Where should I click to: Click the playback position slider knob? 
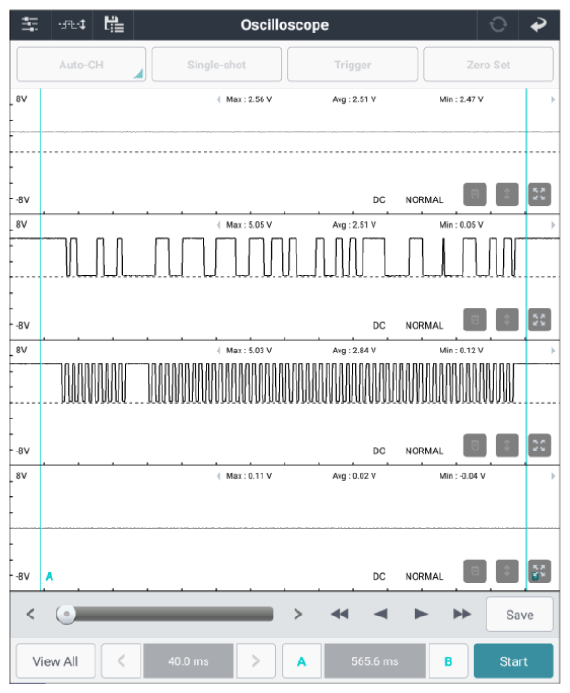pyautogui.click(x=66, y=614)
